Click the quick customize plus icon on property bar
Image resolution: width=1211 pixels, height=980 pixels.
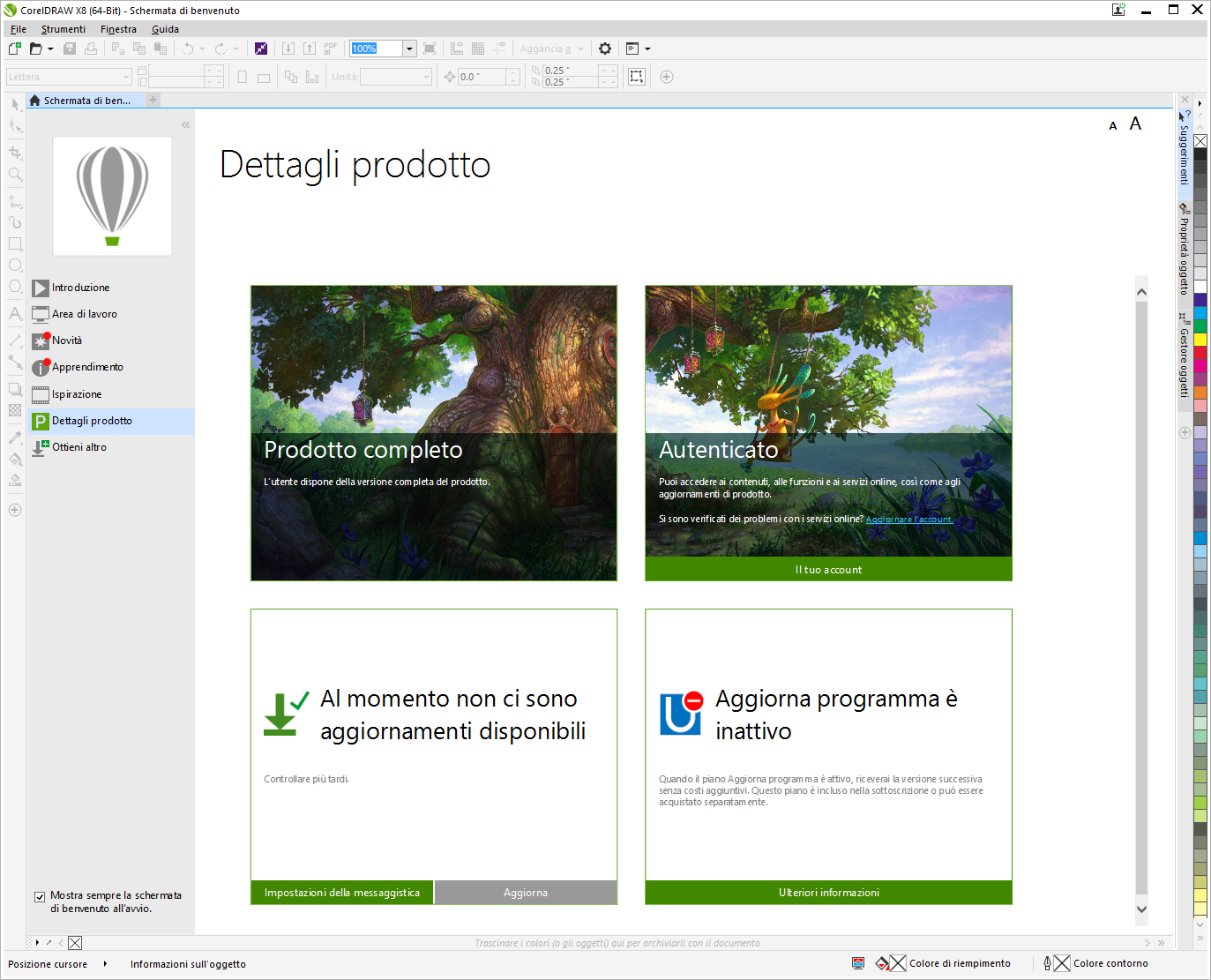click(x=667, y=77)
